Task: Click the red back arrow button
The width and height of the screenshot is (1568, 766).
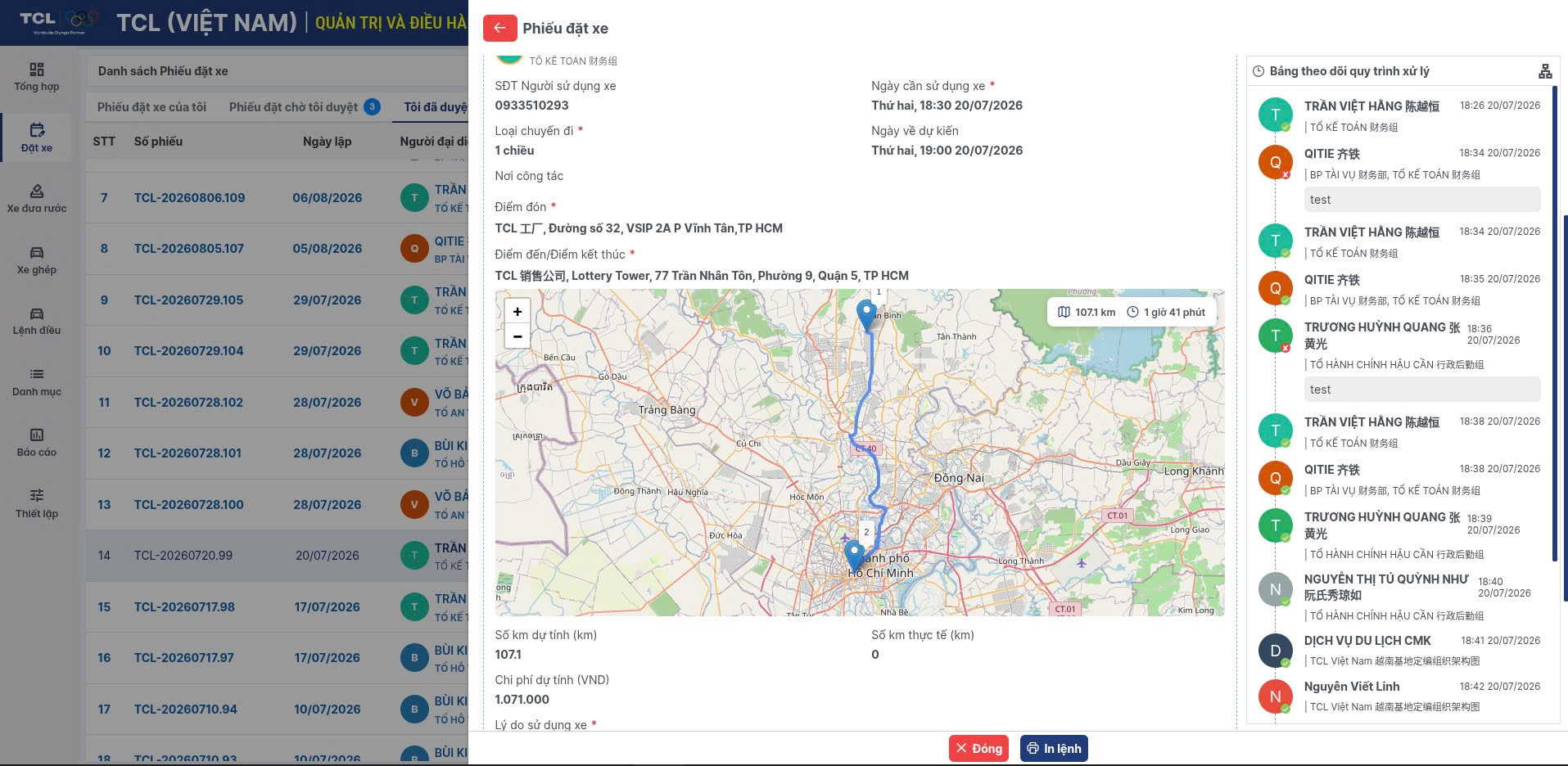Action: pos(499,28)
